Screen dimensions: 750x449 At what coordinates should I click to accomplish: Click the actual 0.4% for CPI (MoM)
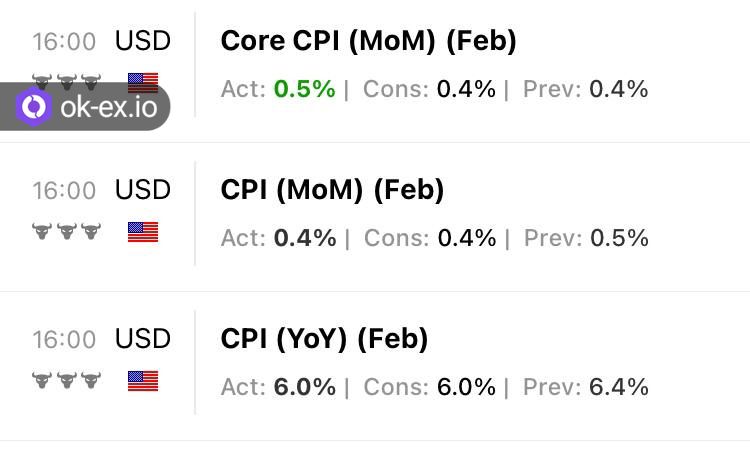point(305,238)
